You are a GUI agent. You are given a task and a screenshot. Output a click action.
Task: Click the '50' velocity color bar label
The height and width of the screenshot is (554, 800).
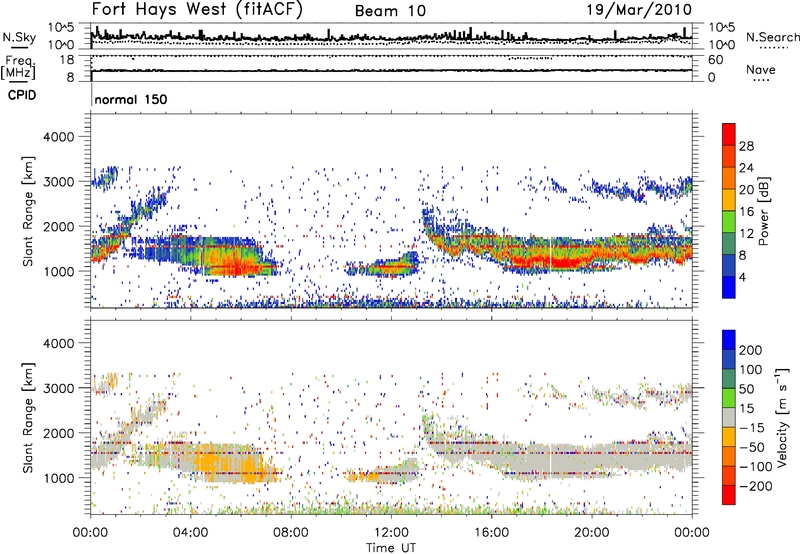pos(746,389)
